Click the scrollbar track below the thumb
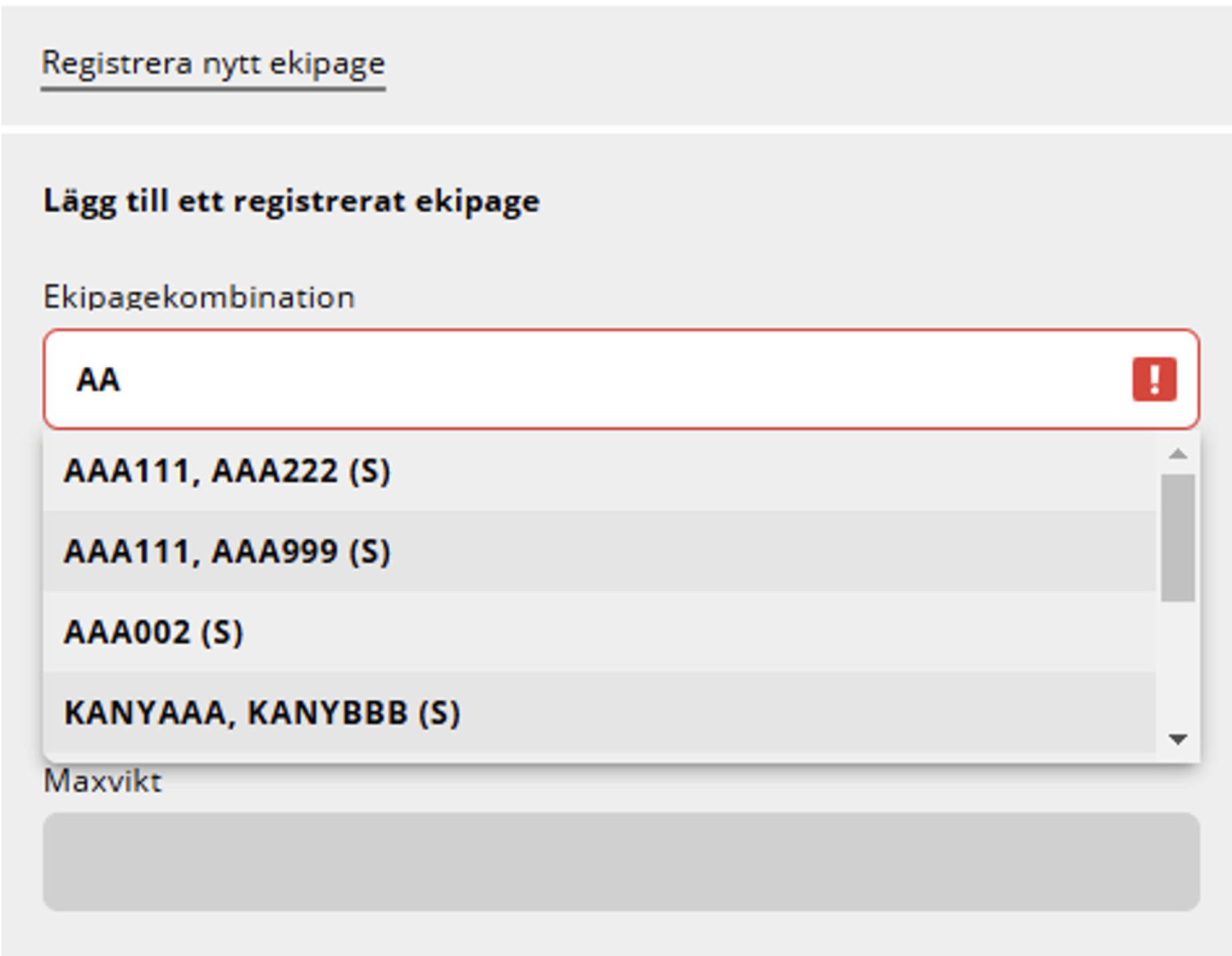The height and width of the screenshot is (956, 1232). point(1178,663)
